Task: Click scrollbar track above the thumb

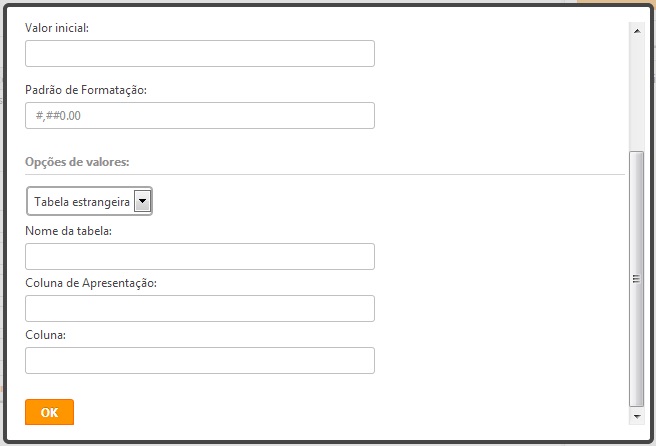Action: pos(637,94)
